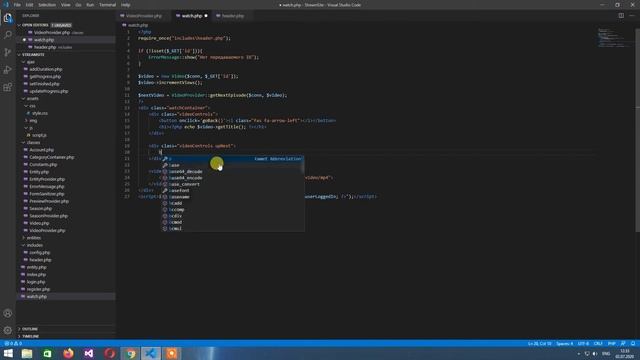The image size is (640, 360).
Task: Open the Edit menu
Action: 29,5
